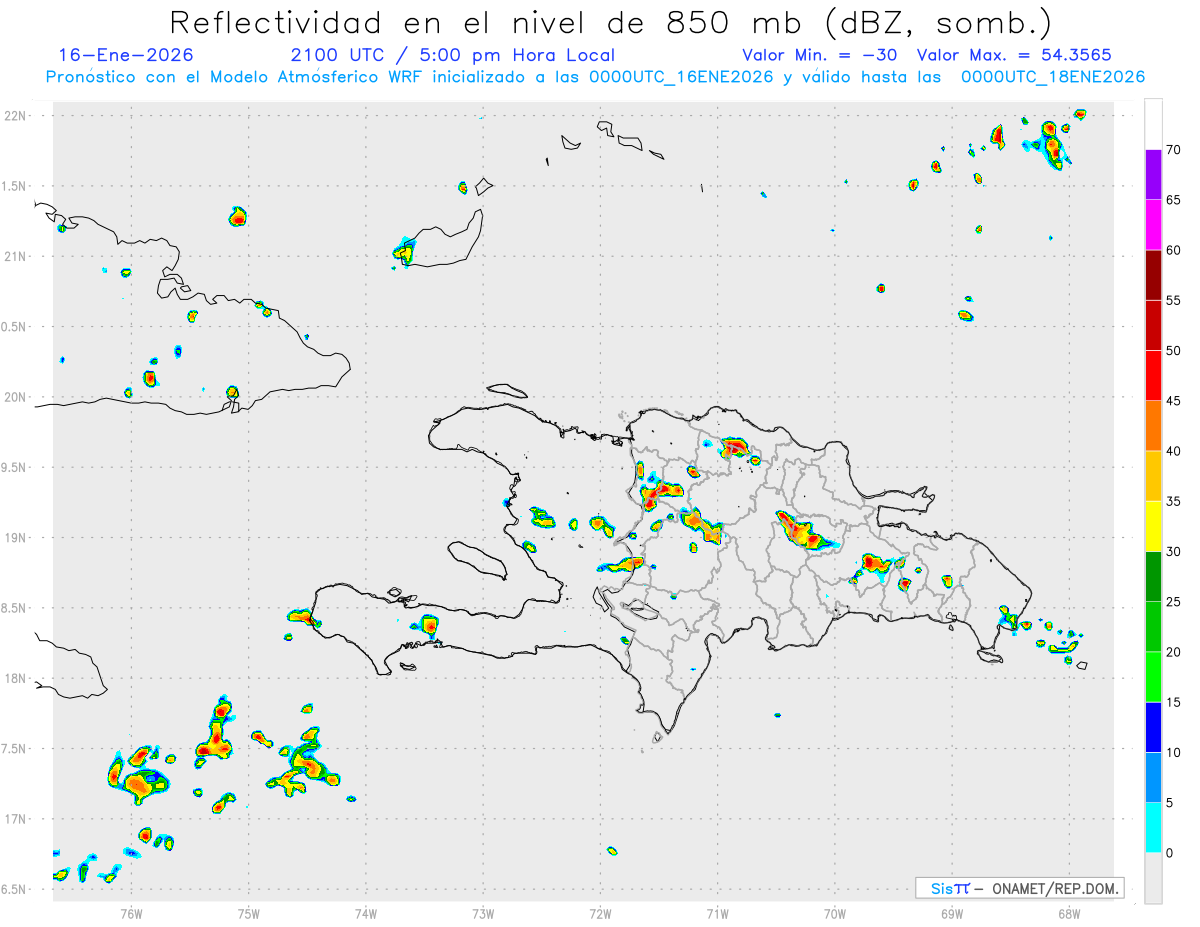Click the yellow 30-35 dBZ colorbar segment

coord(1153,526)
